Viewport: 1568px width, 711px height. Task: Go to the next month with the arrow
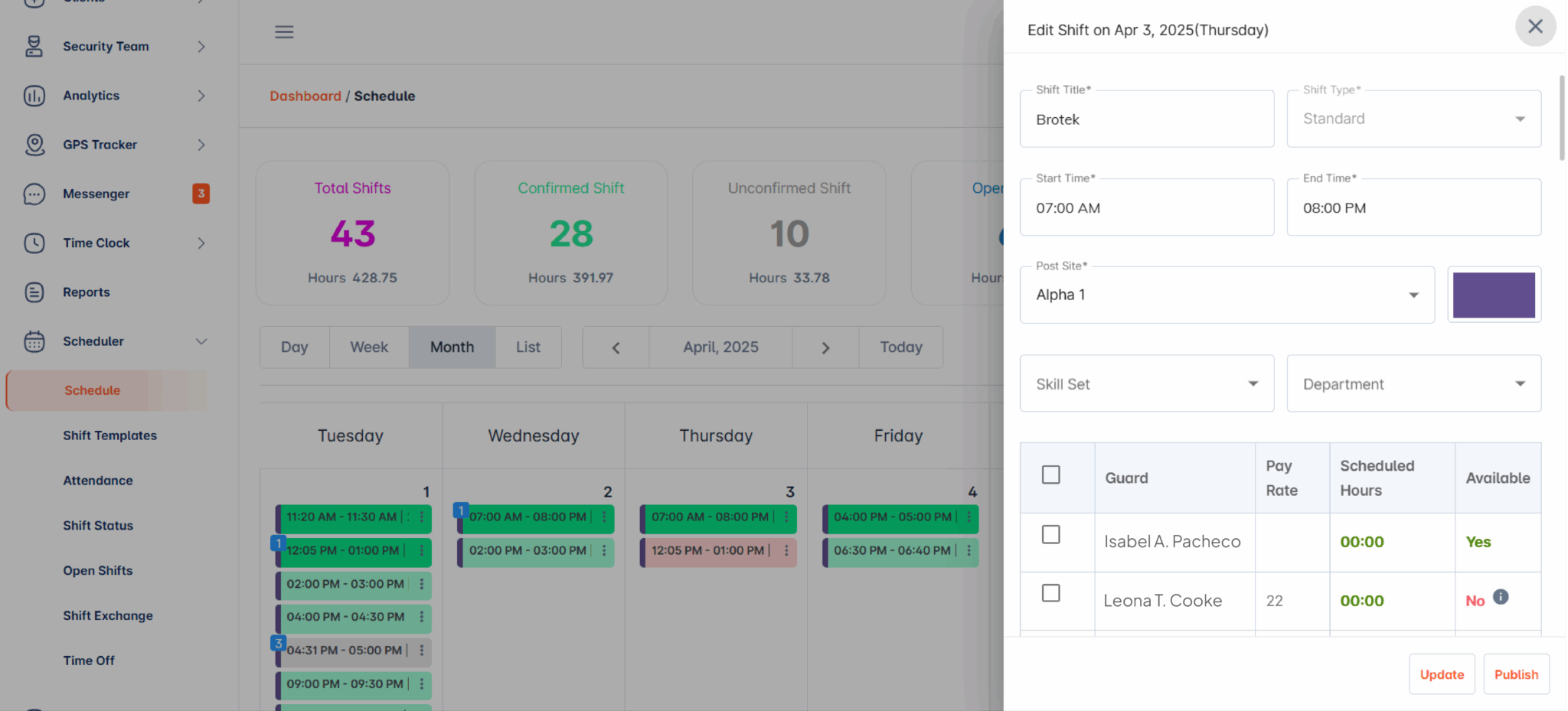tap(825, 347)
